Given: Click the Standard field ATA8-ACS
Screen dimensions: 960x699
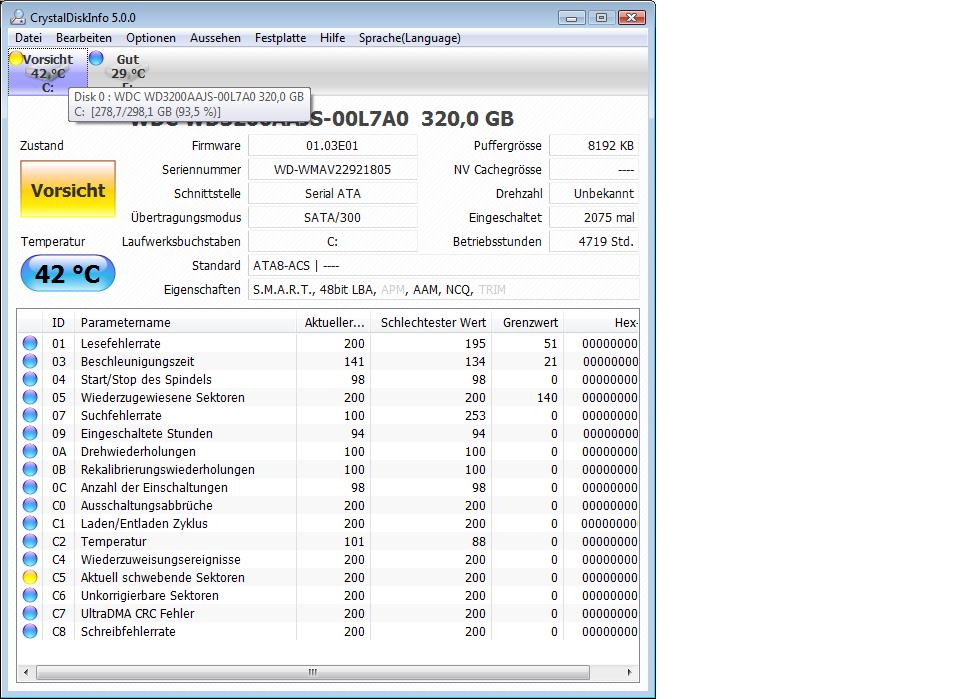Looking at the screenshot, I should pyautogui.click(x=443, y=266).
